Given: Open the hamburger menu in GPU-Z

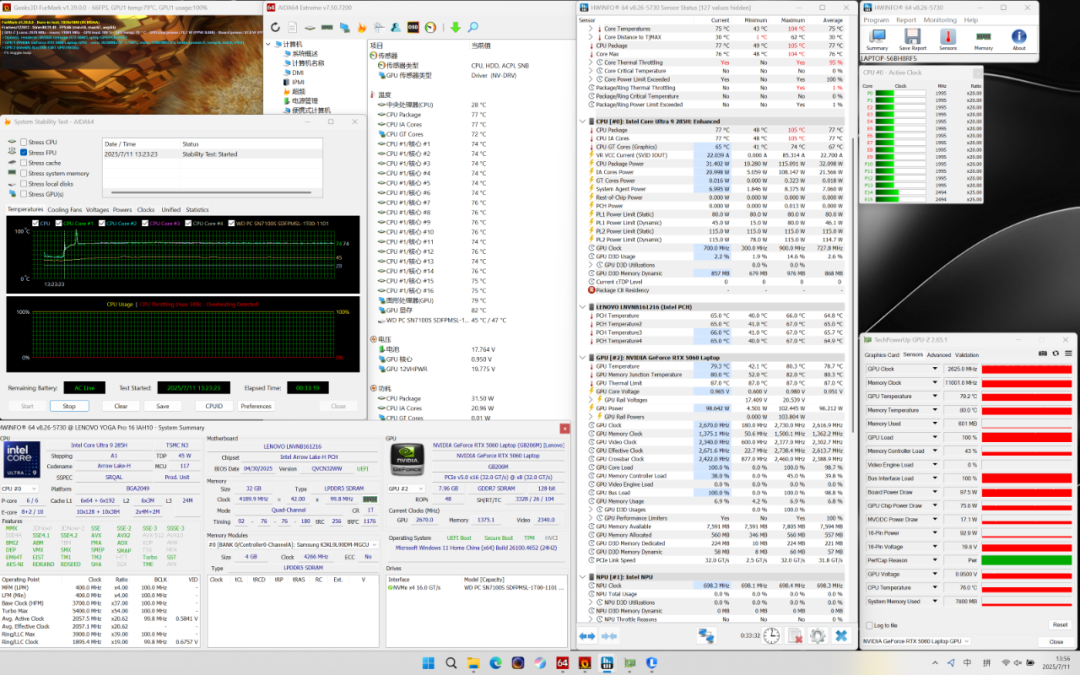Looking at the screenshot, I should (x=1068, y=354).
